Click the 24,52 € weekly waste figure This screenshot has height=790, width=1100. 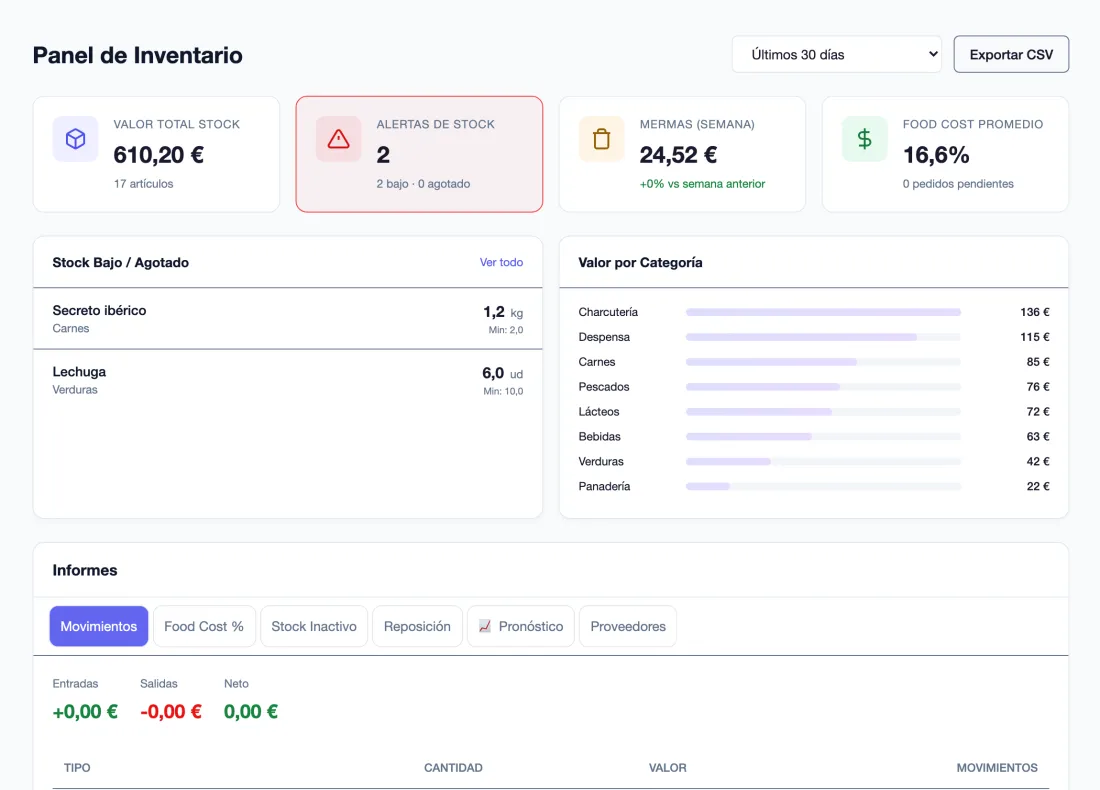678,154
